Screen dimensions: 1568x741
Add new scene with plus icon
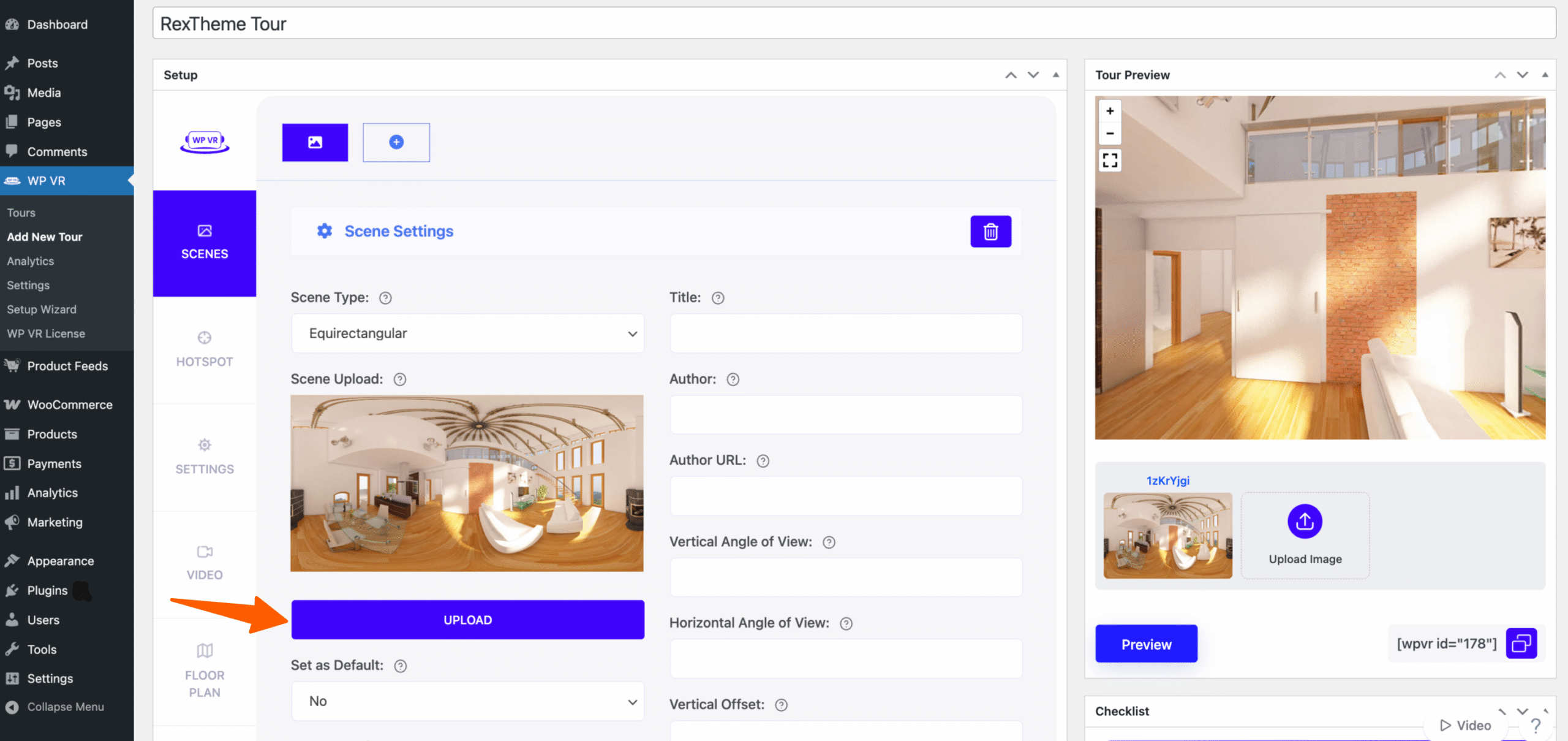(x=396, y=142)
